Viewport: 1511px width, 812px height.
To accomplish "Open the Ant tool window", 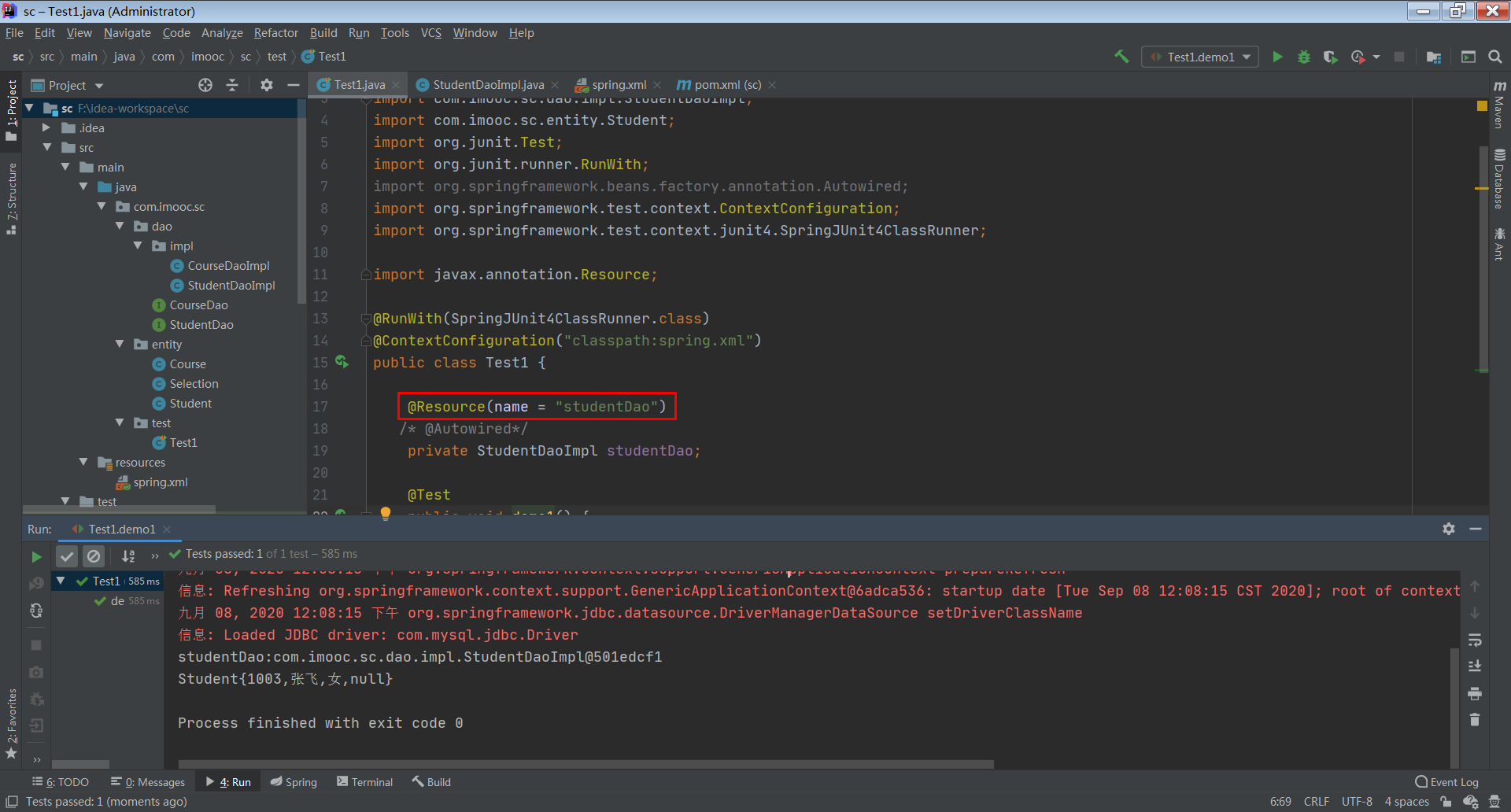I will tap(1499, 244).
